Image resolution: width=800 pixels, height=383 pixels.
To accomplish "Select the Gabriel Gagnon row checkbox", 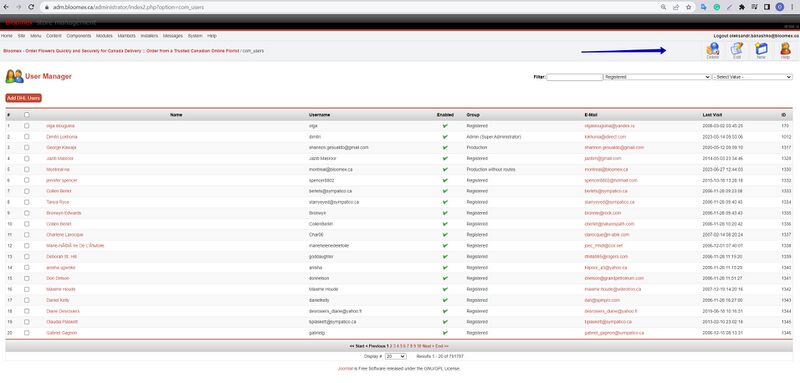I will [27, 333].
